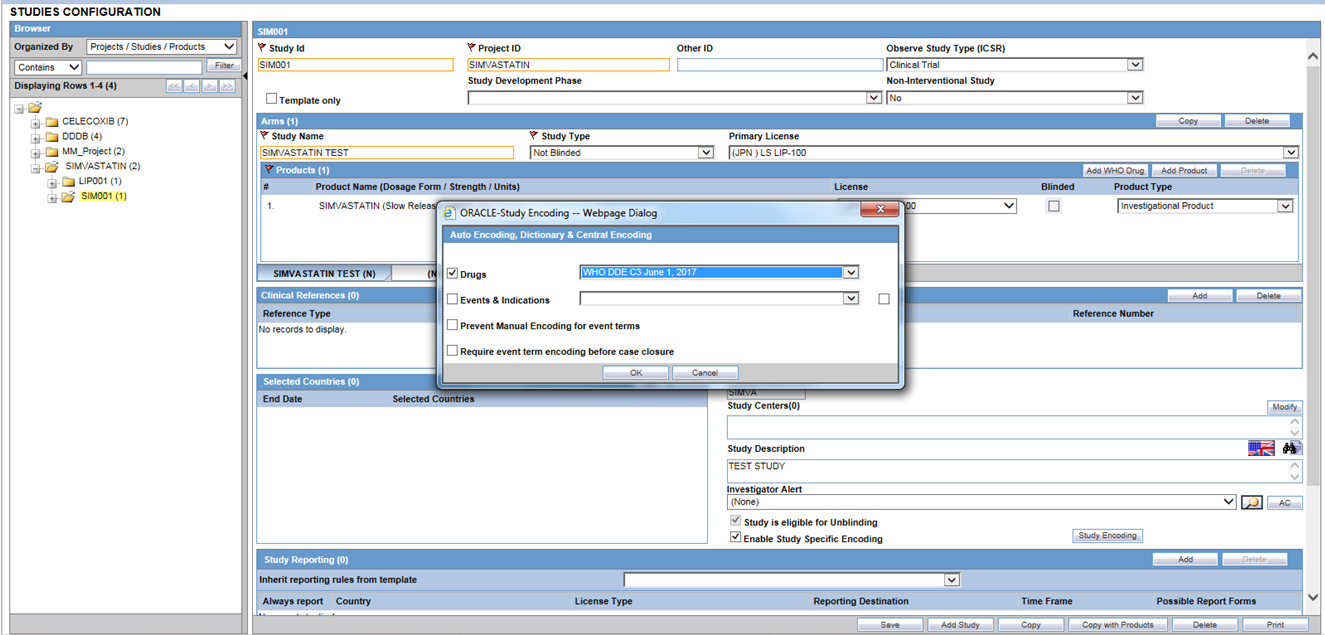
Task: Enable Prevent Manual Encoding for event terms
Action: pos(452,325)
